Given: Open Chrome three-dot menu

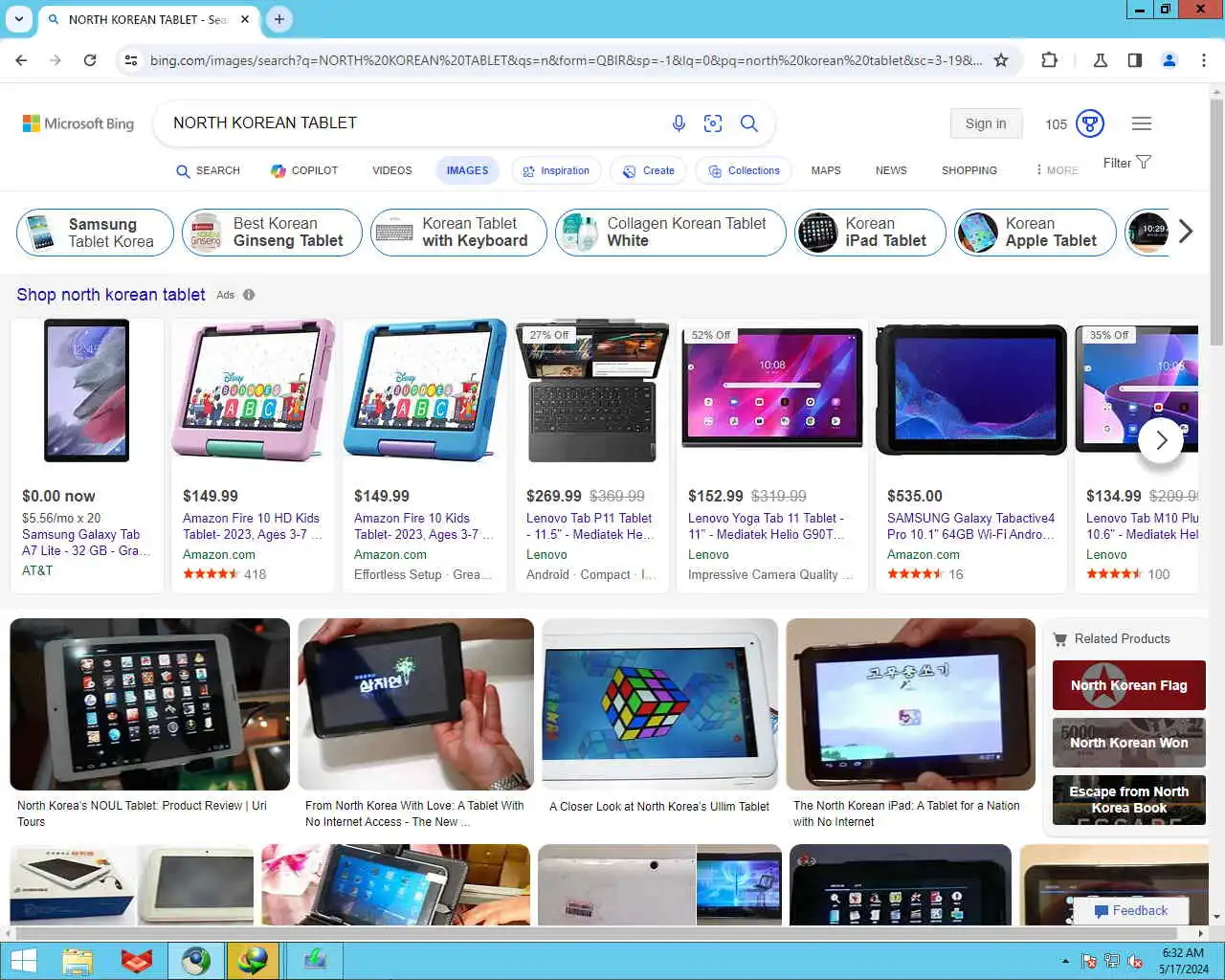Looking at the screenshot, I should coord(1204,60).
